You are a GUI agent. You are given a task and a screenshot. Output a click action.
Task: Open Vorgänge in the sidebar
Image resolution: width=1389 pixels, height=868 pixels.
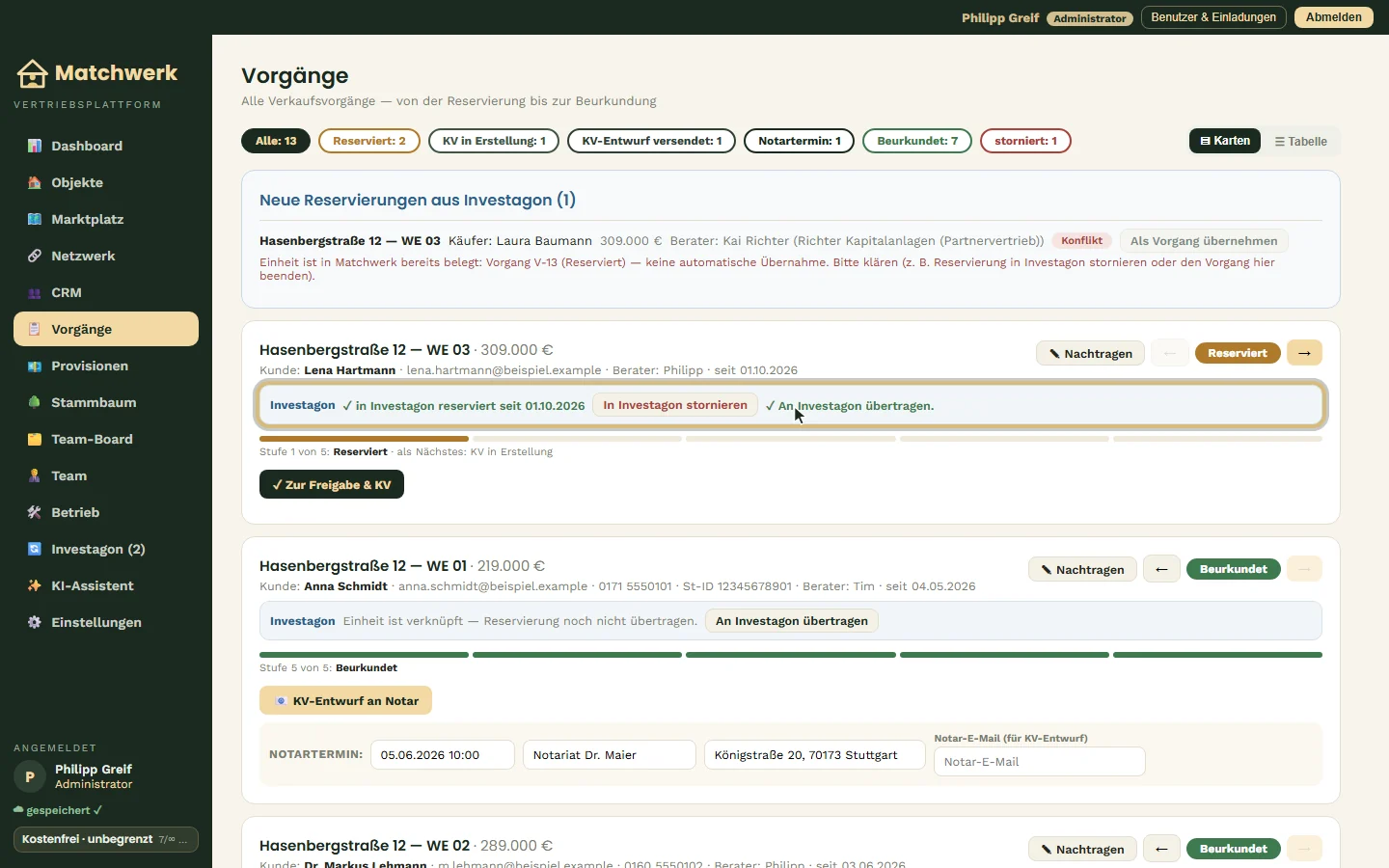coord(106,329)
